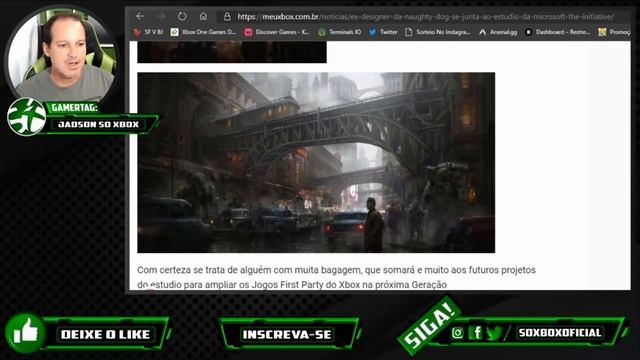Click the Twitter bird icon in overlay
640x360 pixels.
[x=494, y=333]
